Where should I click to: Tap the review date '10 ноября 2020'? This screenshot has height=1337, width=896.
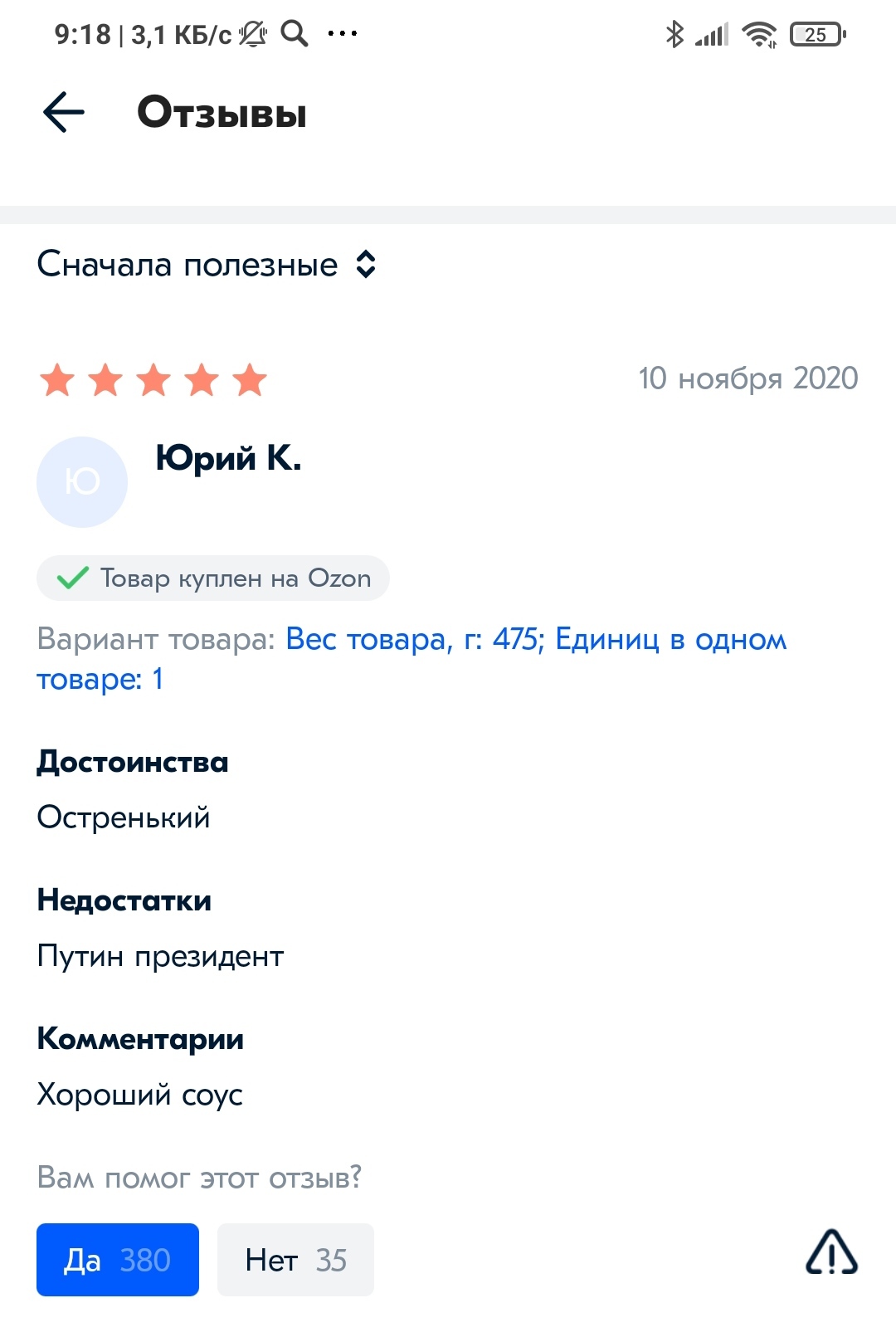(x=747, y=378)
